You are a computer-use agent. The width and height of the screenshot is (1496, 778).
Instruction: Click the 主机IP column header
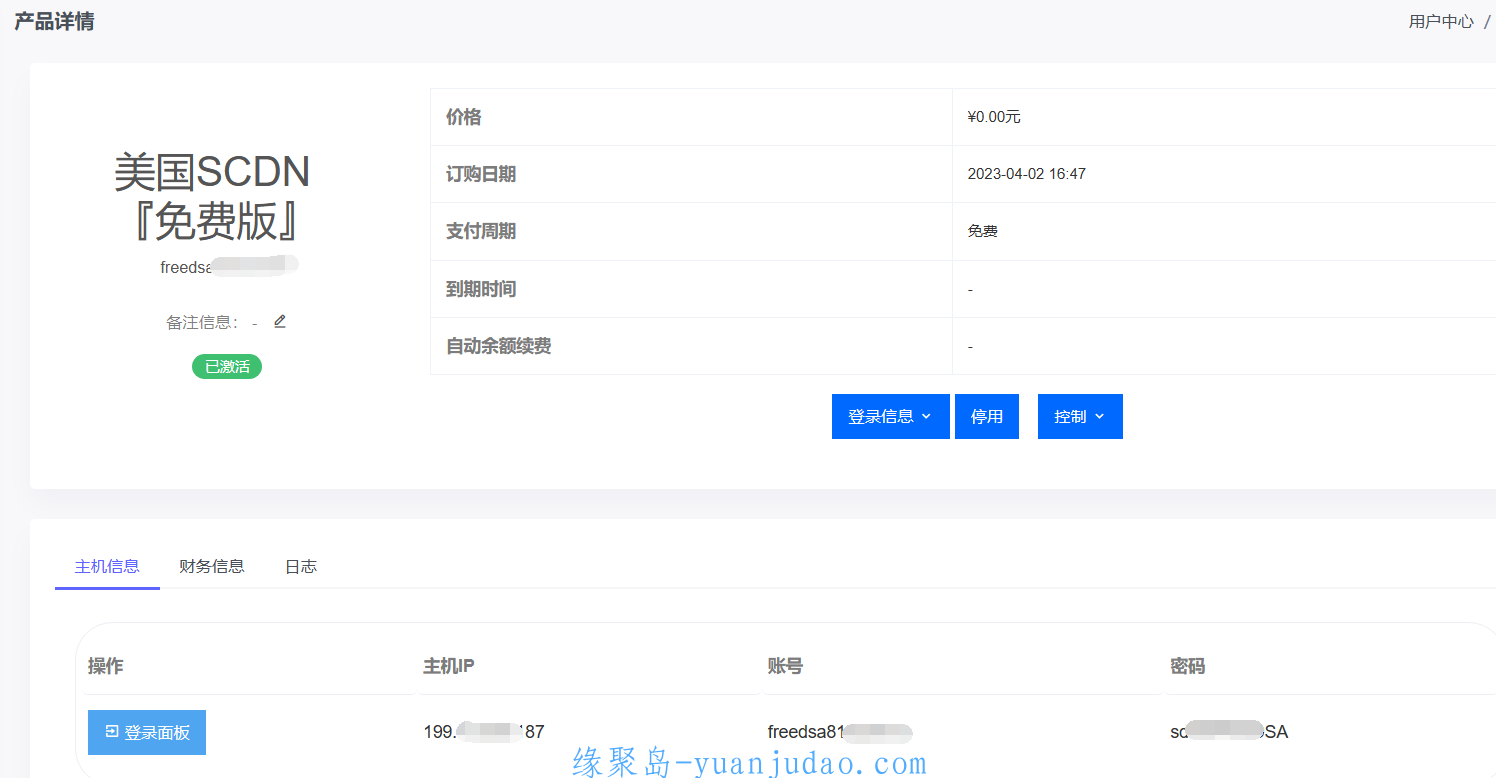point(448,666)
